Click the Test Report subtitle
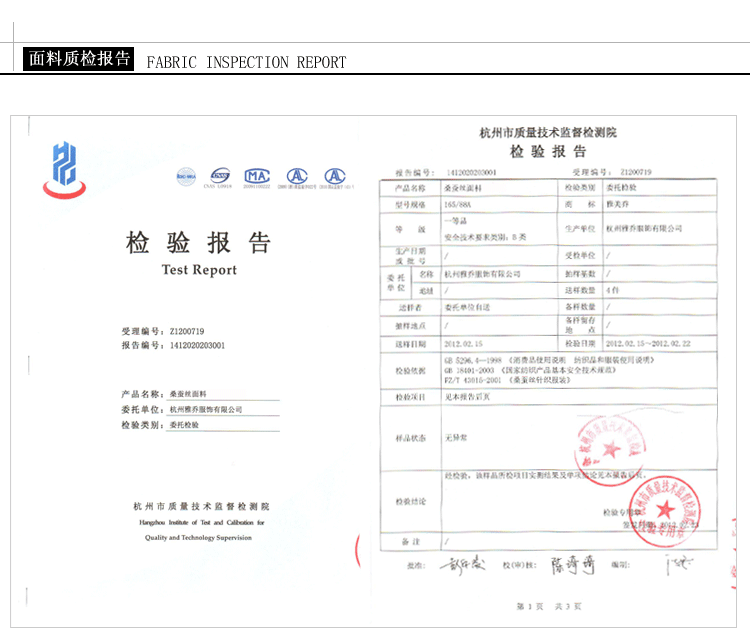Screen dimensions: 750x628 point(199,270)
